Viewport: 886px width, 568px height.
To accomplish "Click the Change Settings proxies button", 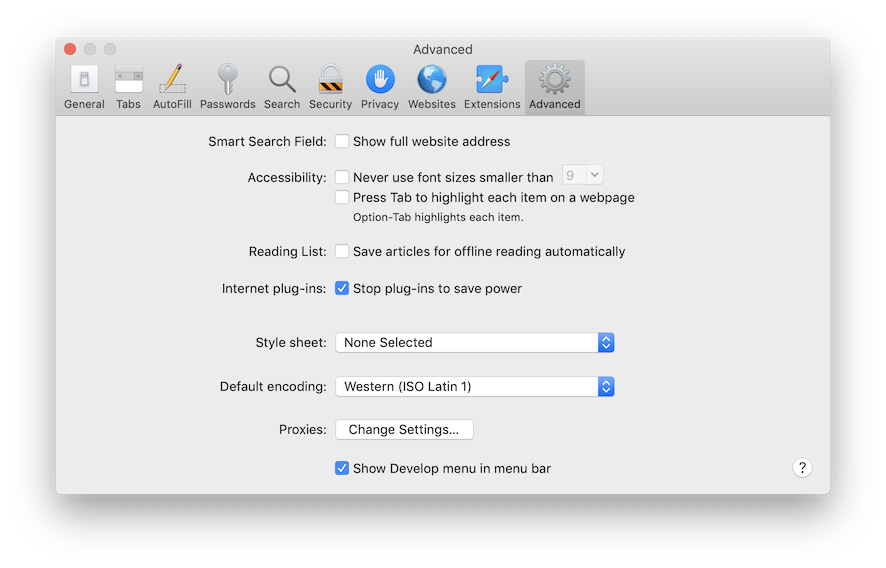I will click(x=404, y=430).
